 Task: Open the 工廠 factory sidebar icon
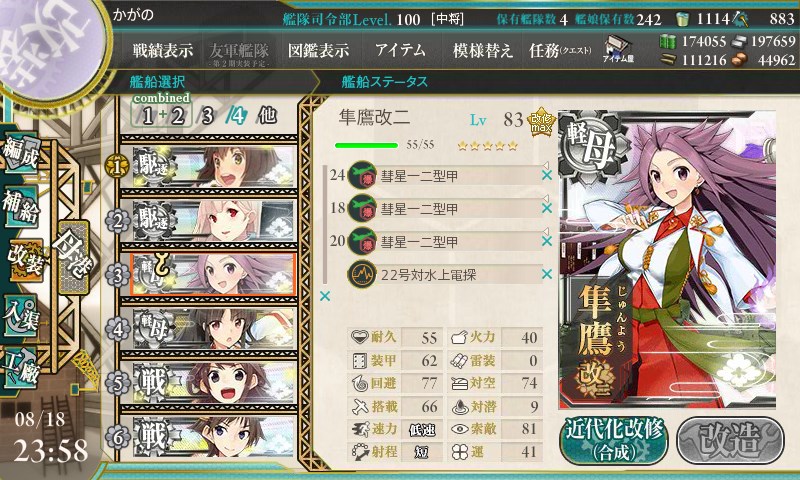pos(20,367)
